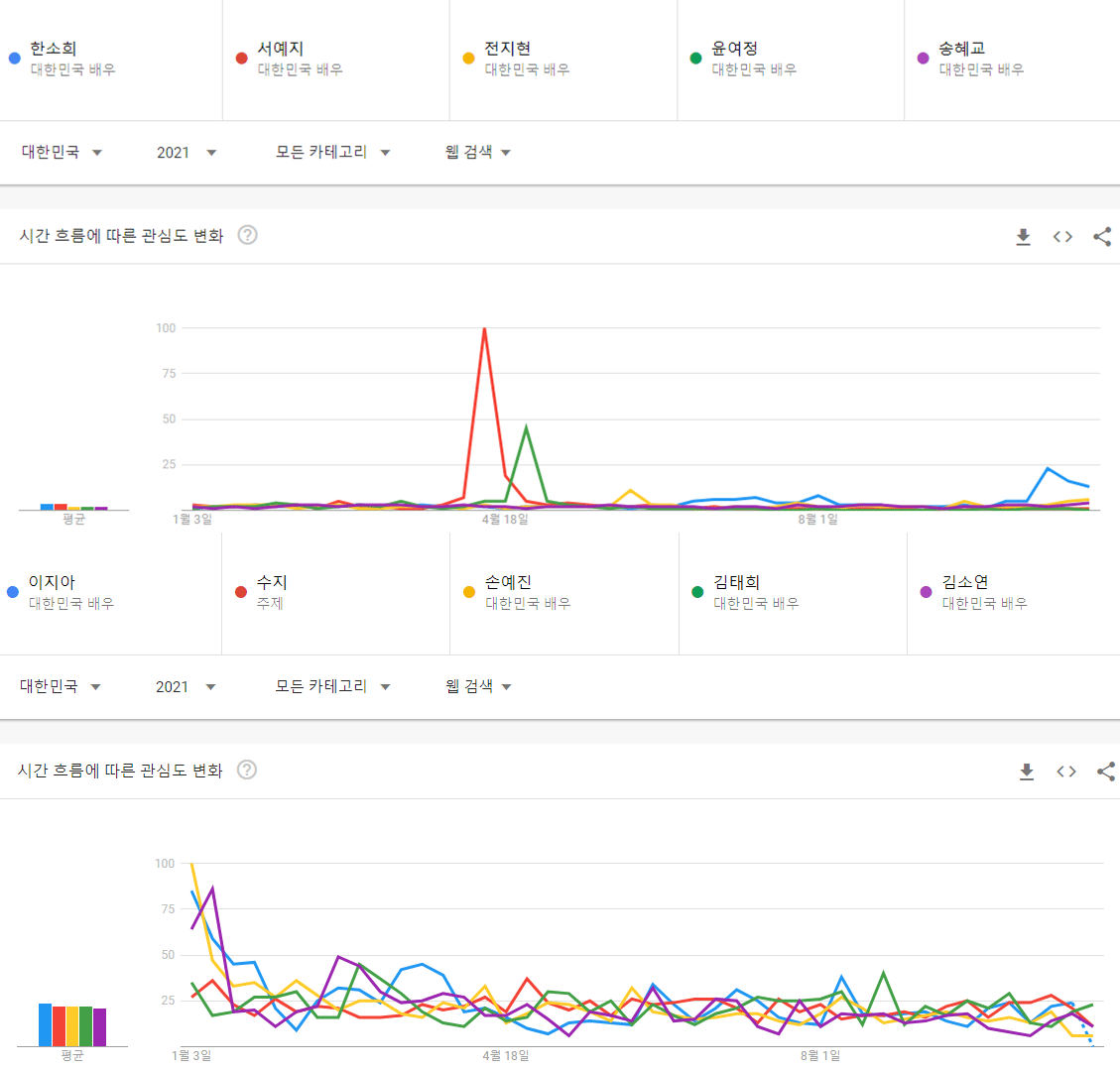The height and width of the screenshot is (1070, 1120).
Task: Expand 모든 카테고리 dropdown in bottom panel
Action: [333, 686]
